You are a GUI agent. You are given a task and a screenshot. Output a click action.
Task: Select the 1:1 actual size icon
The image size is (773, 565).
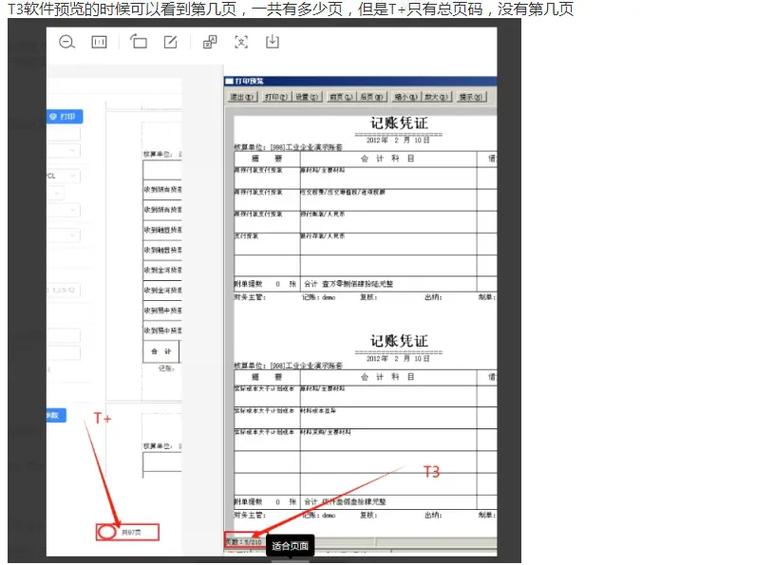click(x=99, y=42)
